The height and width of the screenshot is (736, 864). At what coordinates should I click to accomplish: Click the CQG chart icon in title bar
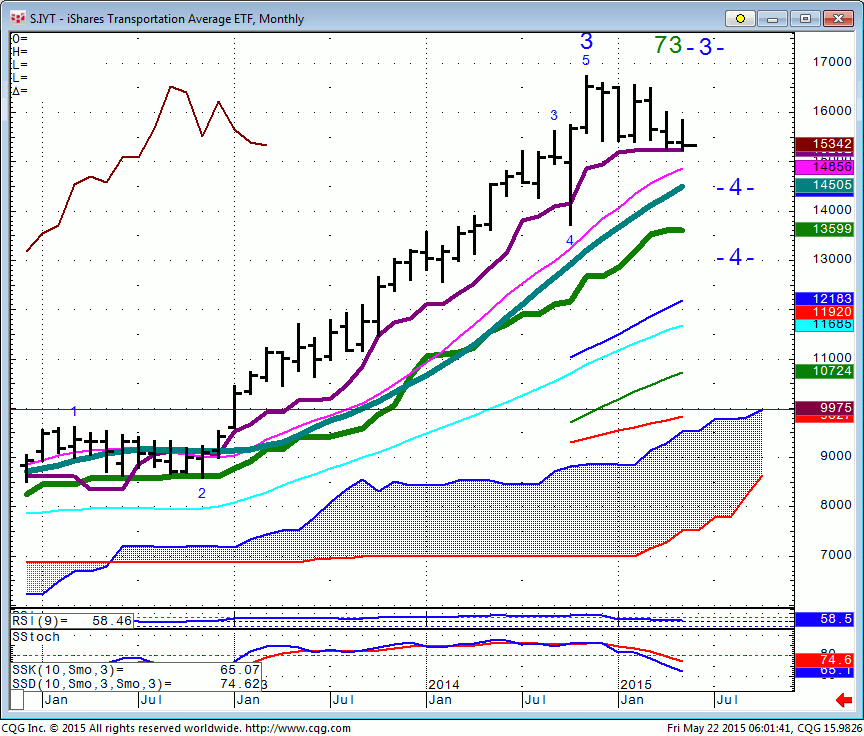[x=18, y=18]
